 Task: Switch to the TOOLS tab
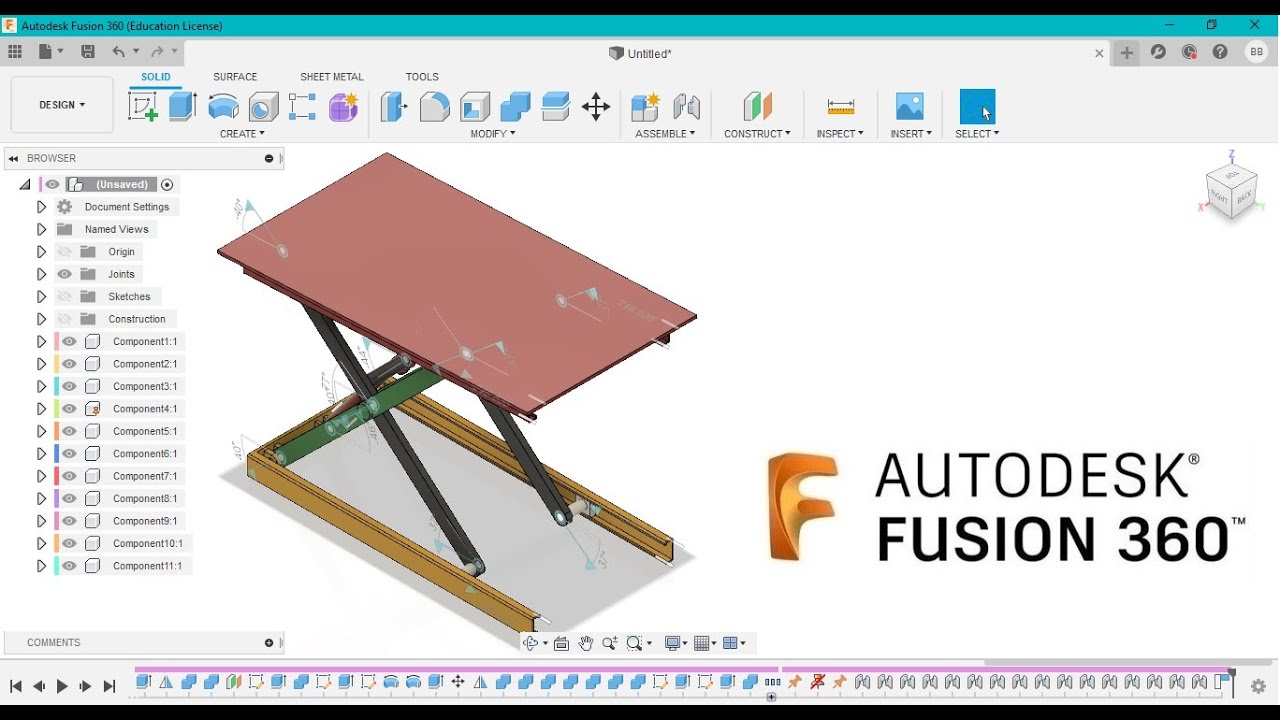[422, 77]
